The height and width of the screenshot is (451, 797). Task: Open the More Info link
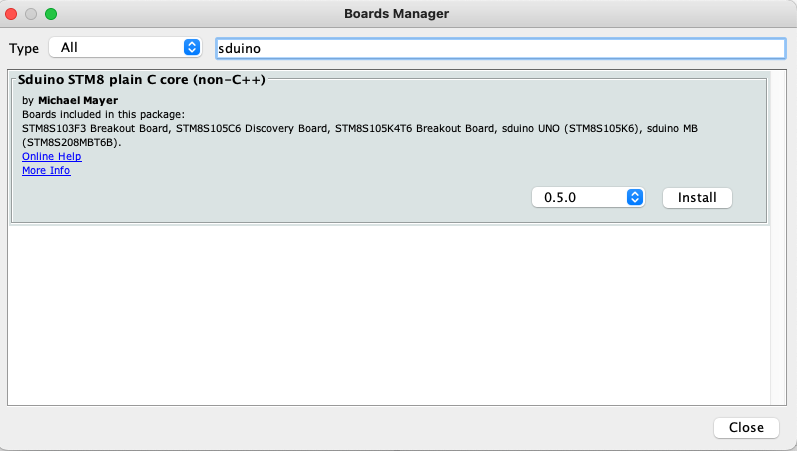pyautogui.click(x=46, y=170)
